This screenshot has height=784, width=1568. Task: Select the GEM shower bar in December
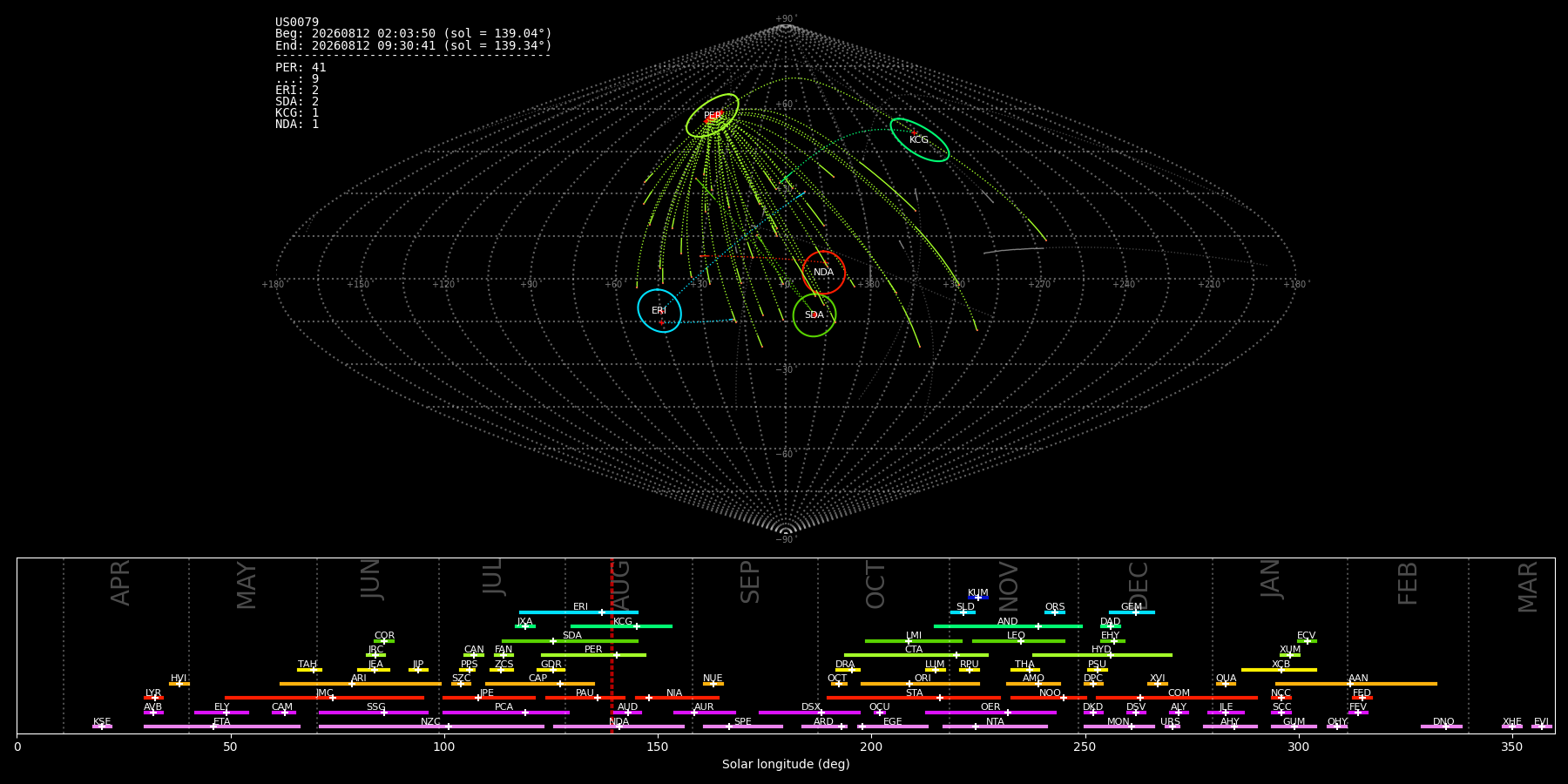coord(1132,612)
